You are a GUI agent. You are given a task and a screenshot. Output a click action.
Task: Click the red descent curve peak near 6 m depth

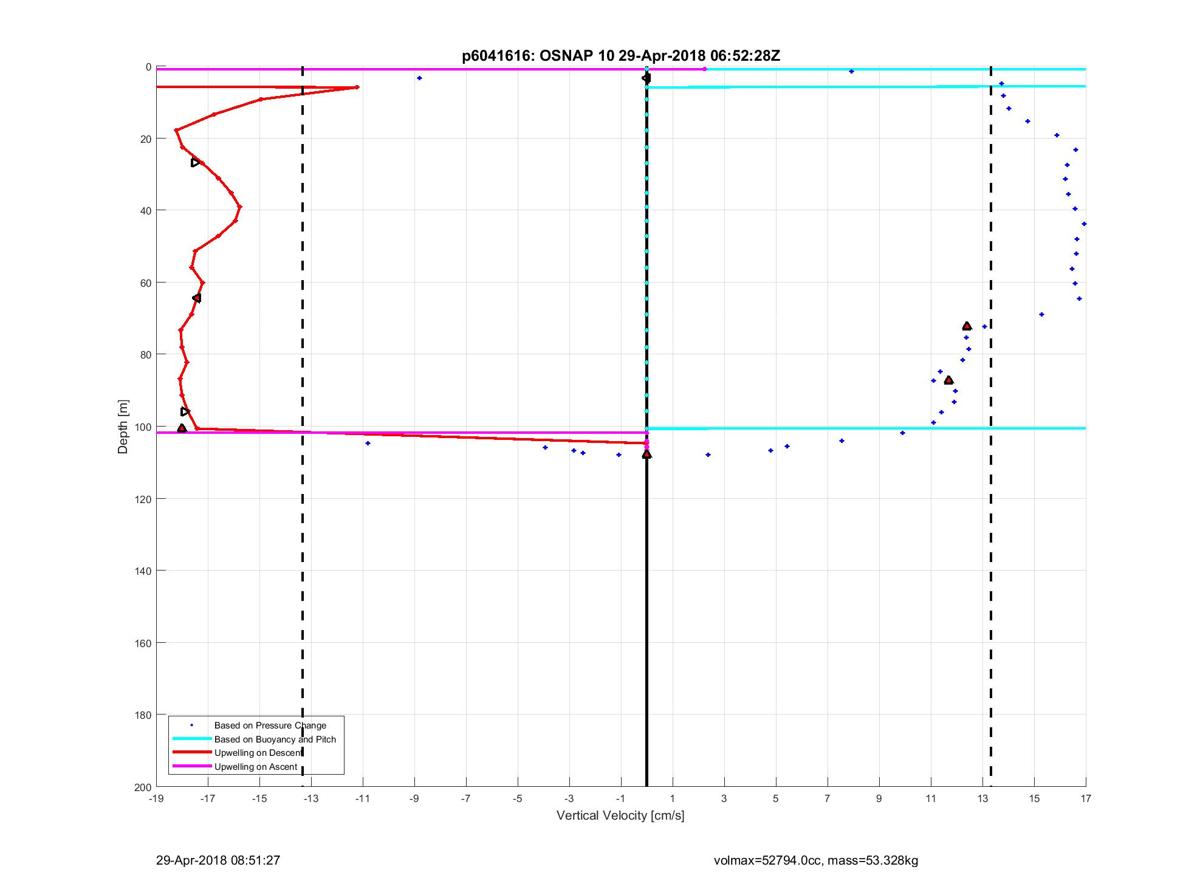pyautogui.click(x=357, y=87)
